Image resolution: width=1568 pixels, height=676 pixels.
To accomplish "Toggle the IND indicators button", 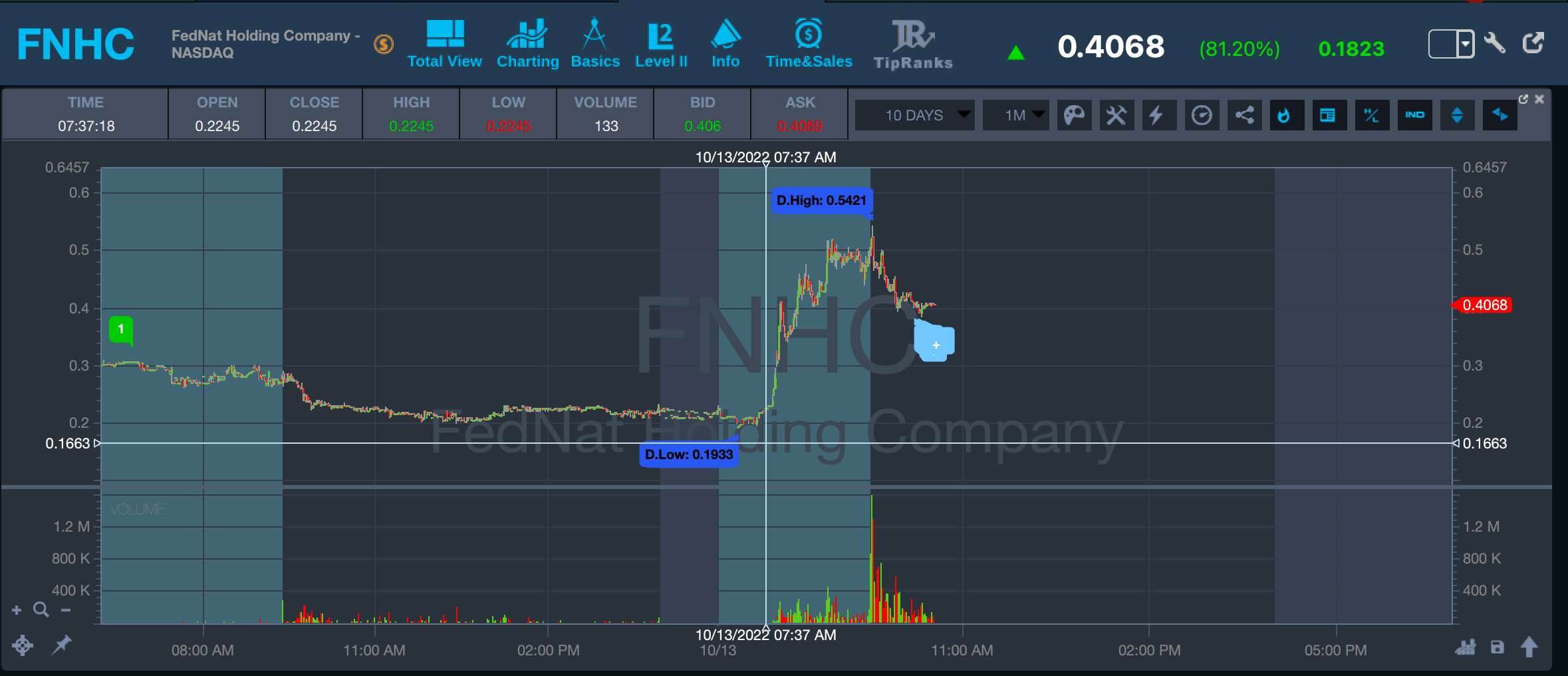I will pyautogui.click(x=1414, y=115).
